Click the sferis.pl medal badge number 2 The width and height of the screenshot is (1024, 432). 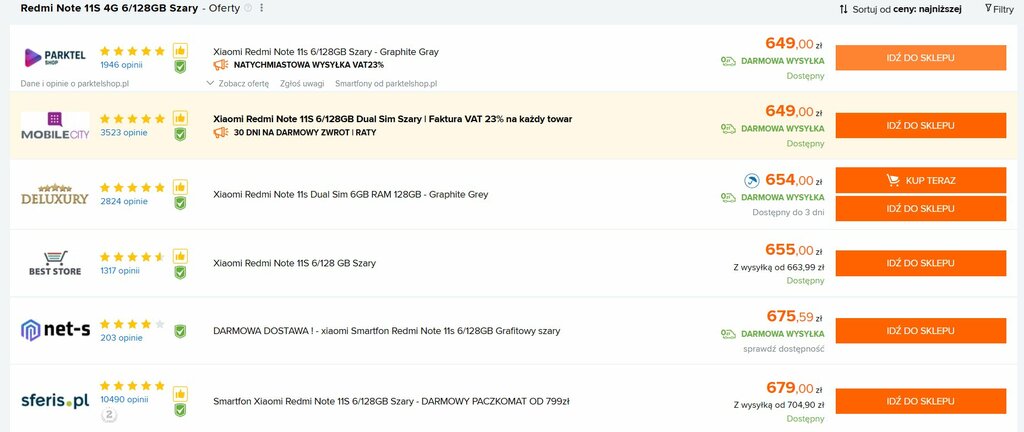(x=110, y=415)
